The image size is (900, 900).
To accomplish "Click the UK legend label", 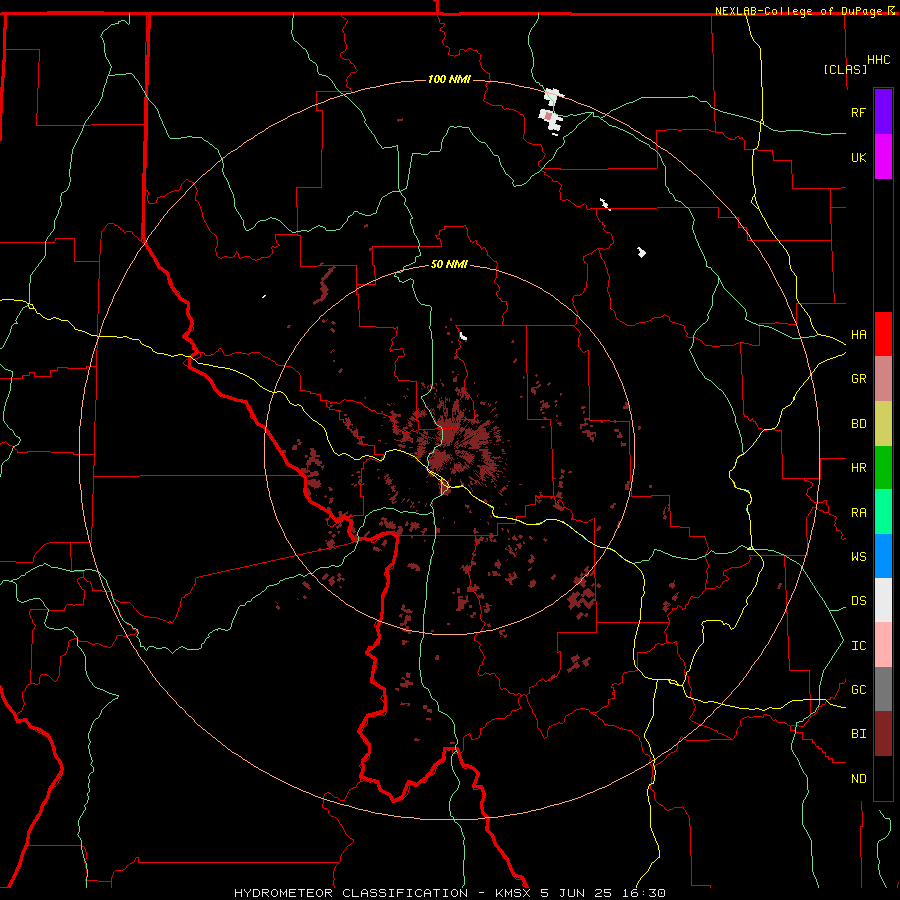I will click(858, 157).
